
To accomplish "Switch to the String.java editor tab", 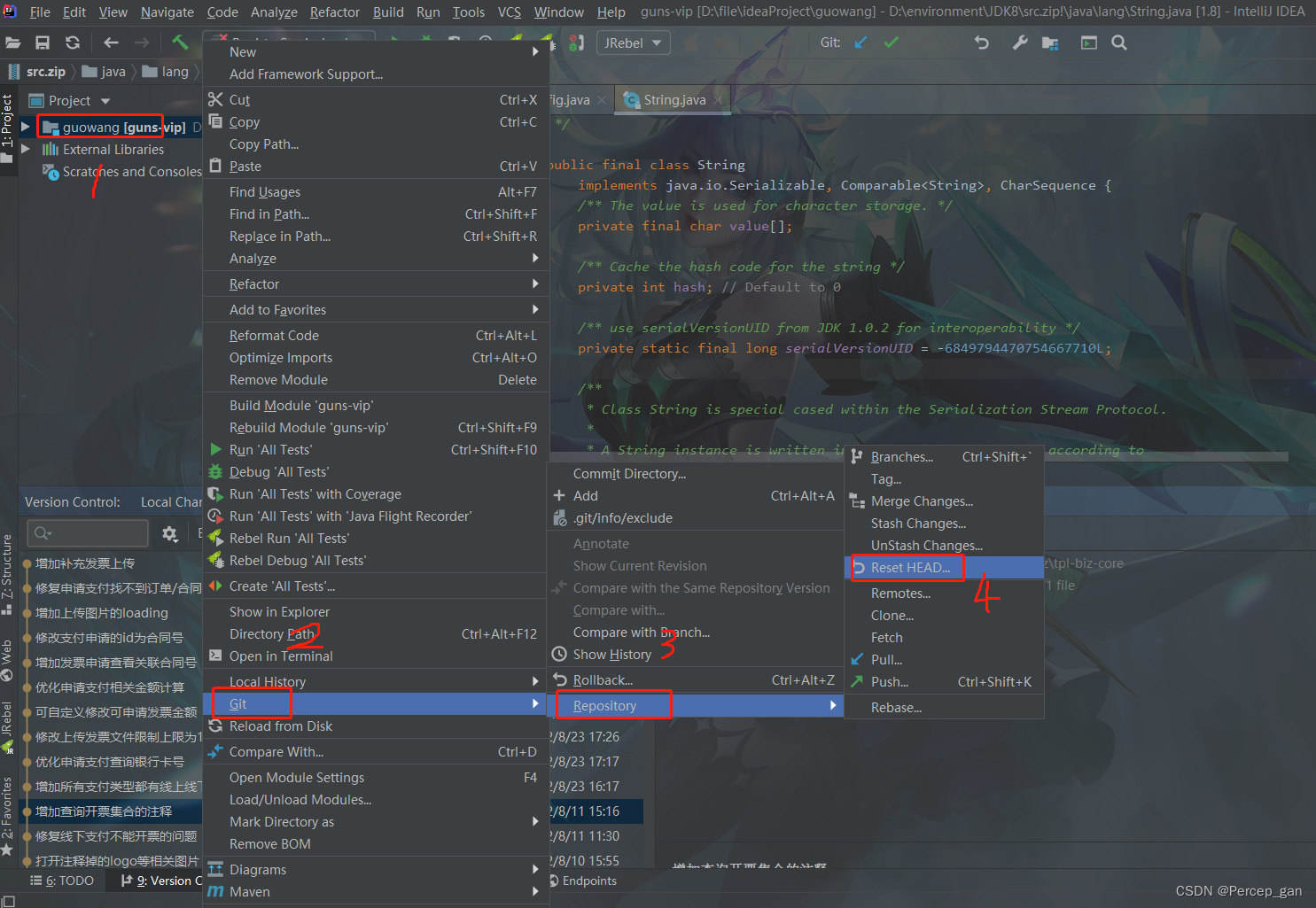I will coord(674,99).
